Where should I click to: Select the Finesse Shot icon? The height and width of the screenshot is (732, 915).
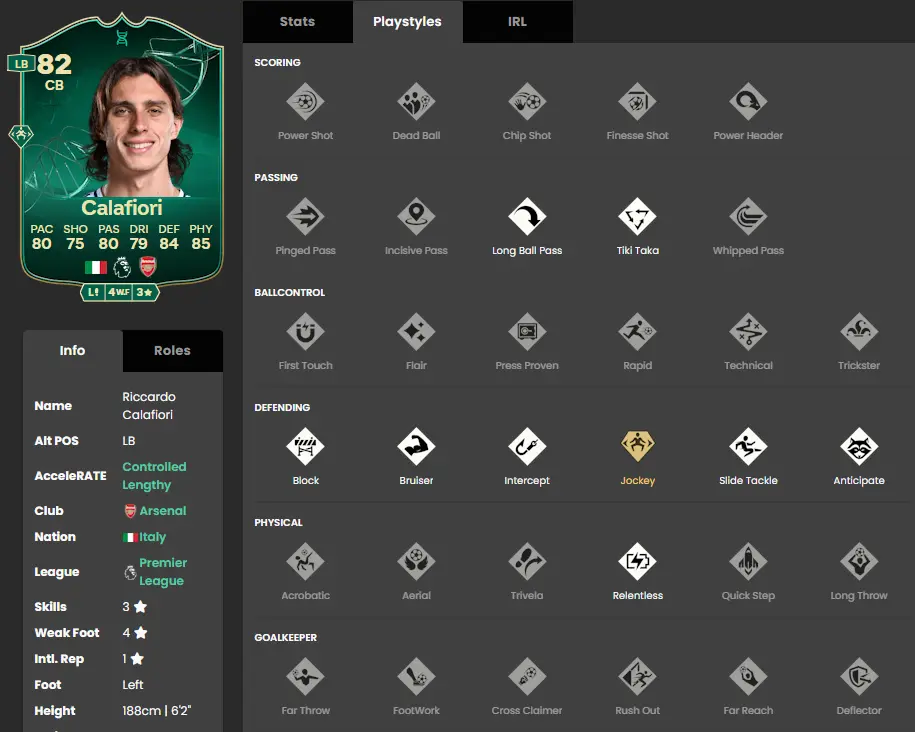pos(637,102)
